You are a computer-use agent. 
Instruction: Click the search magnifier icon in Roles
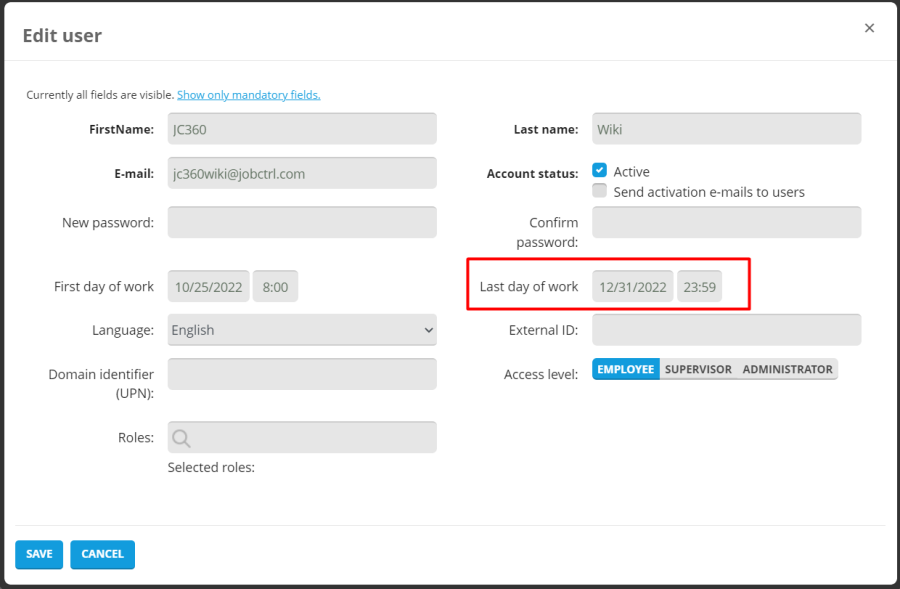pos(181,438)
